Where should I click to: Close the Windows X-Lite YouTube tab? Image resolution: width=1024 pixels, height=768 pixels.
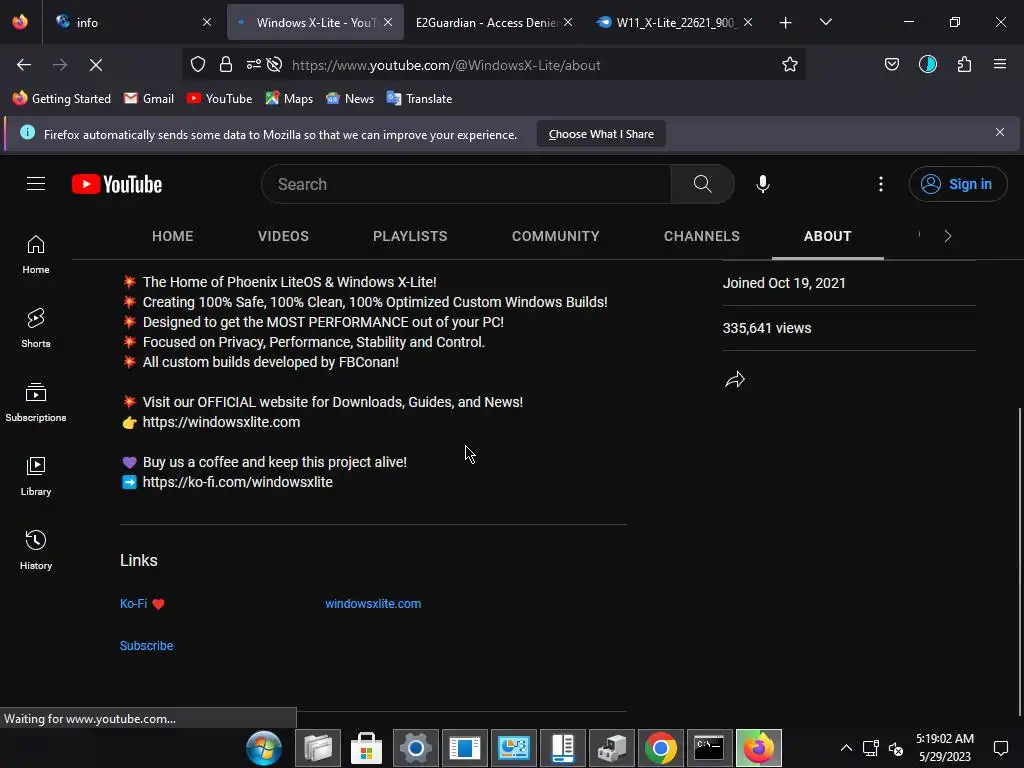(x=388, y=22)
